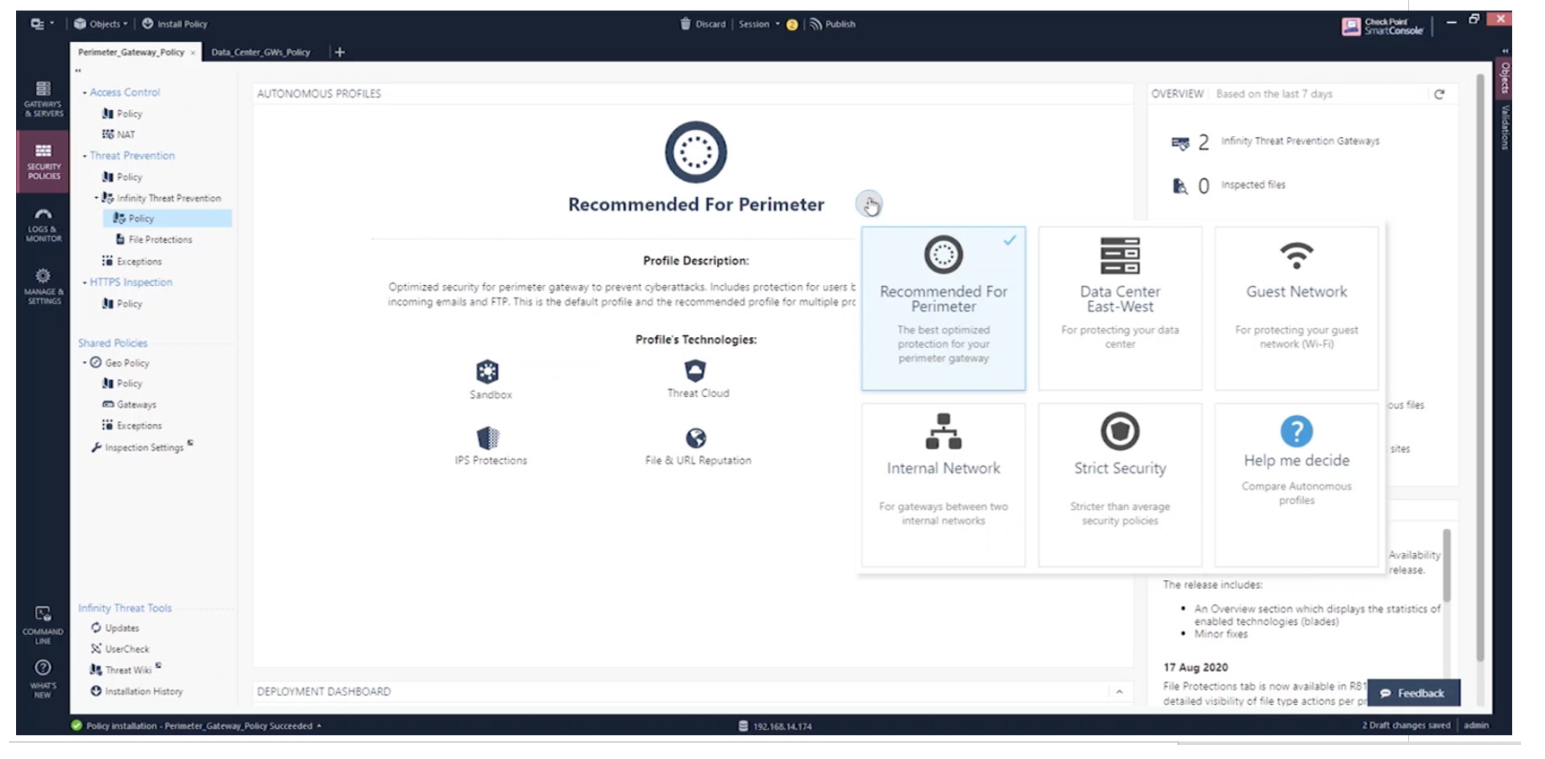Click the Sandbox technology icon
The height and width of the screenshot is (759, 1545).
tap(487, 373)
